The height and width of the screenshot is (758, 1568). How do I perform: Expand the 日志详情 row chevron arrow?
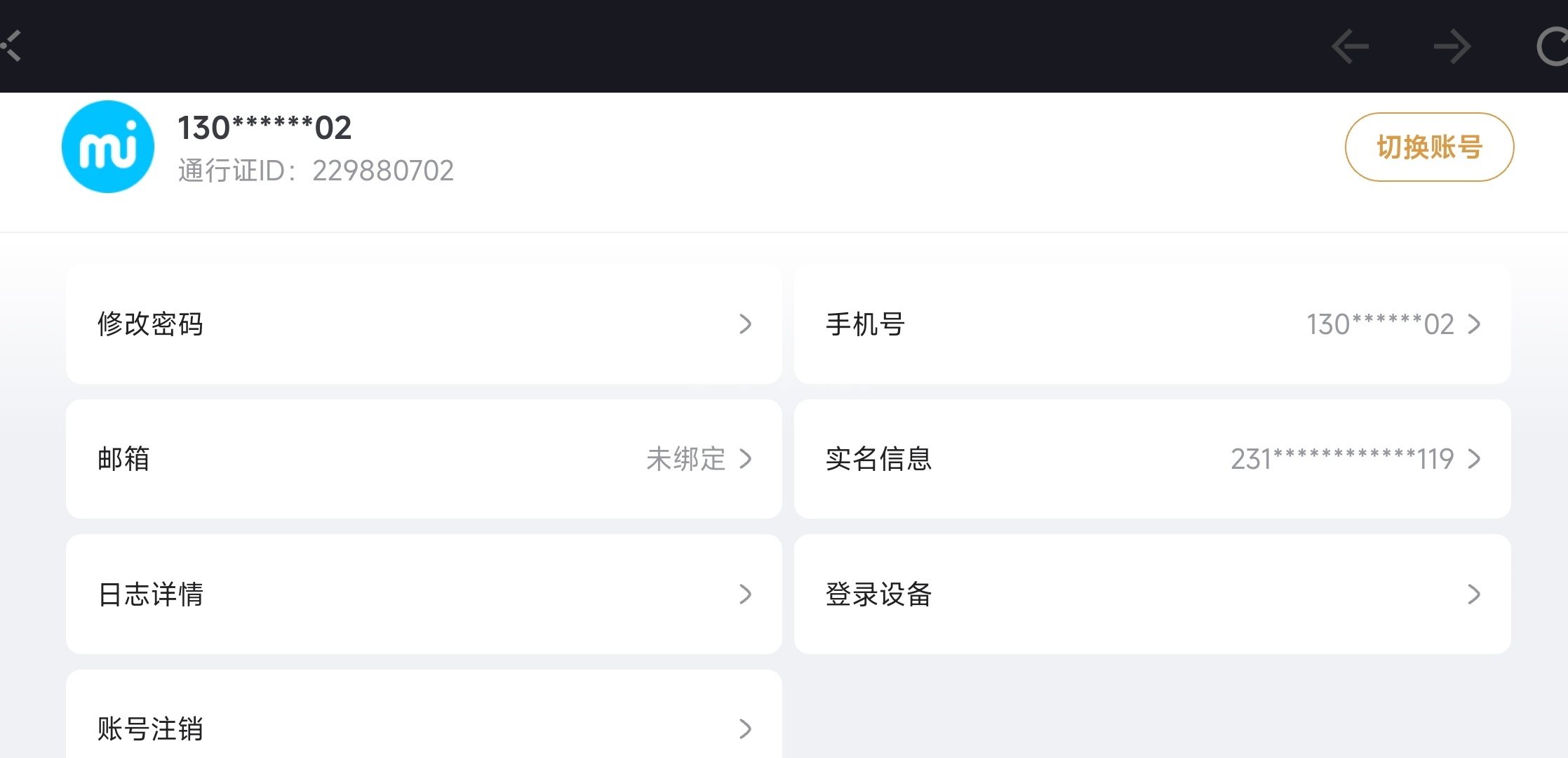746,594
